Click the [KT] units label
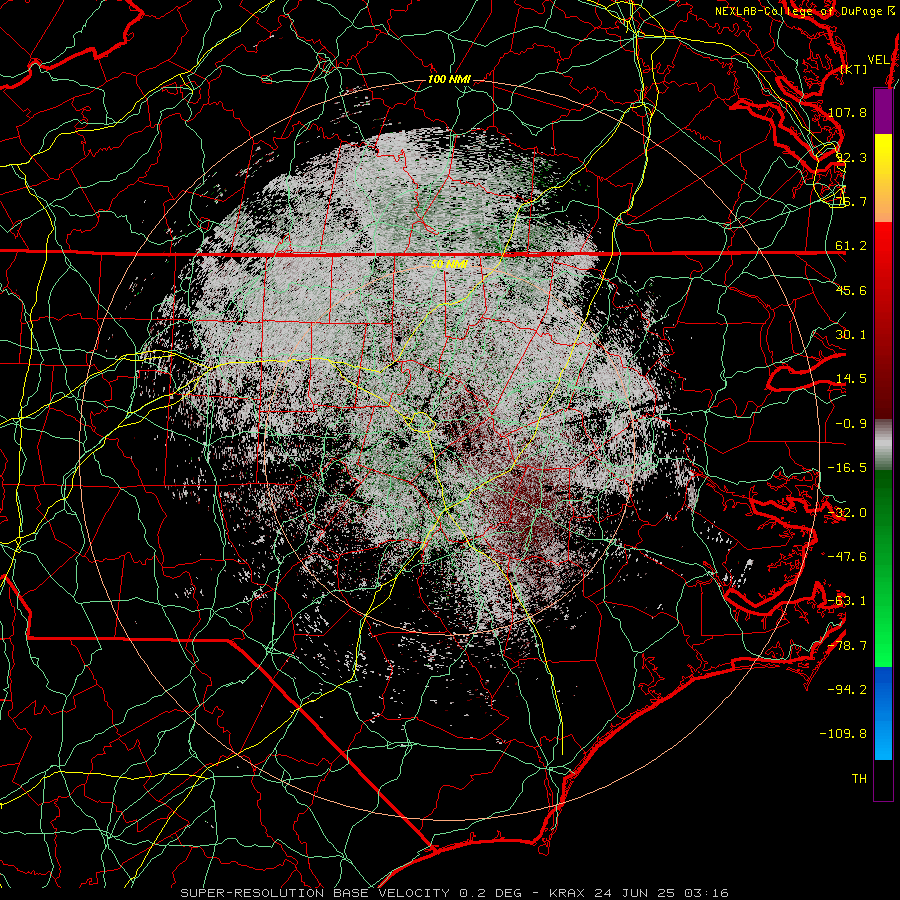The width and height of the screenshot is (900, 900). [854, 69]
